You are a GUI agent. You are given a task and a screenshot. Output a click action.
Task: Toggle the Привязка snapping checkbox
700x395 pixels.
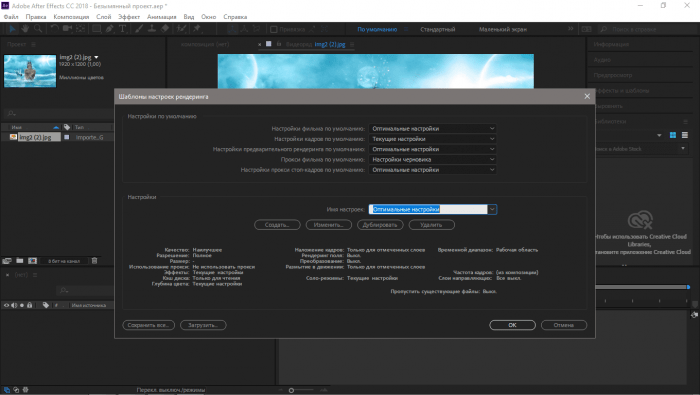point(274,29)
